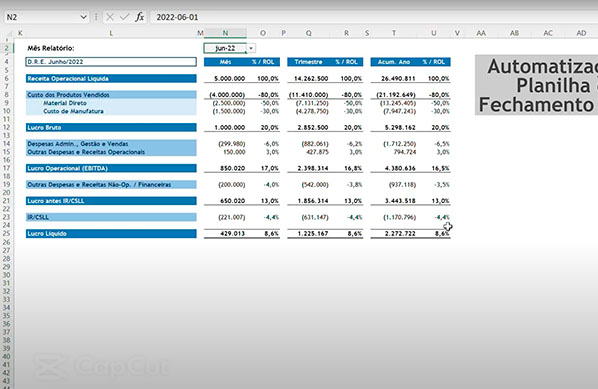Click the Cancel X icon in formula bar
Viewport: 598px width, 389px height.
pos(110,17)
